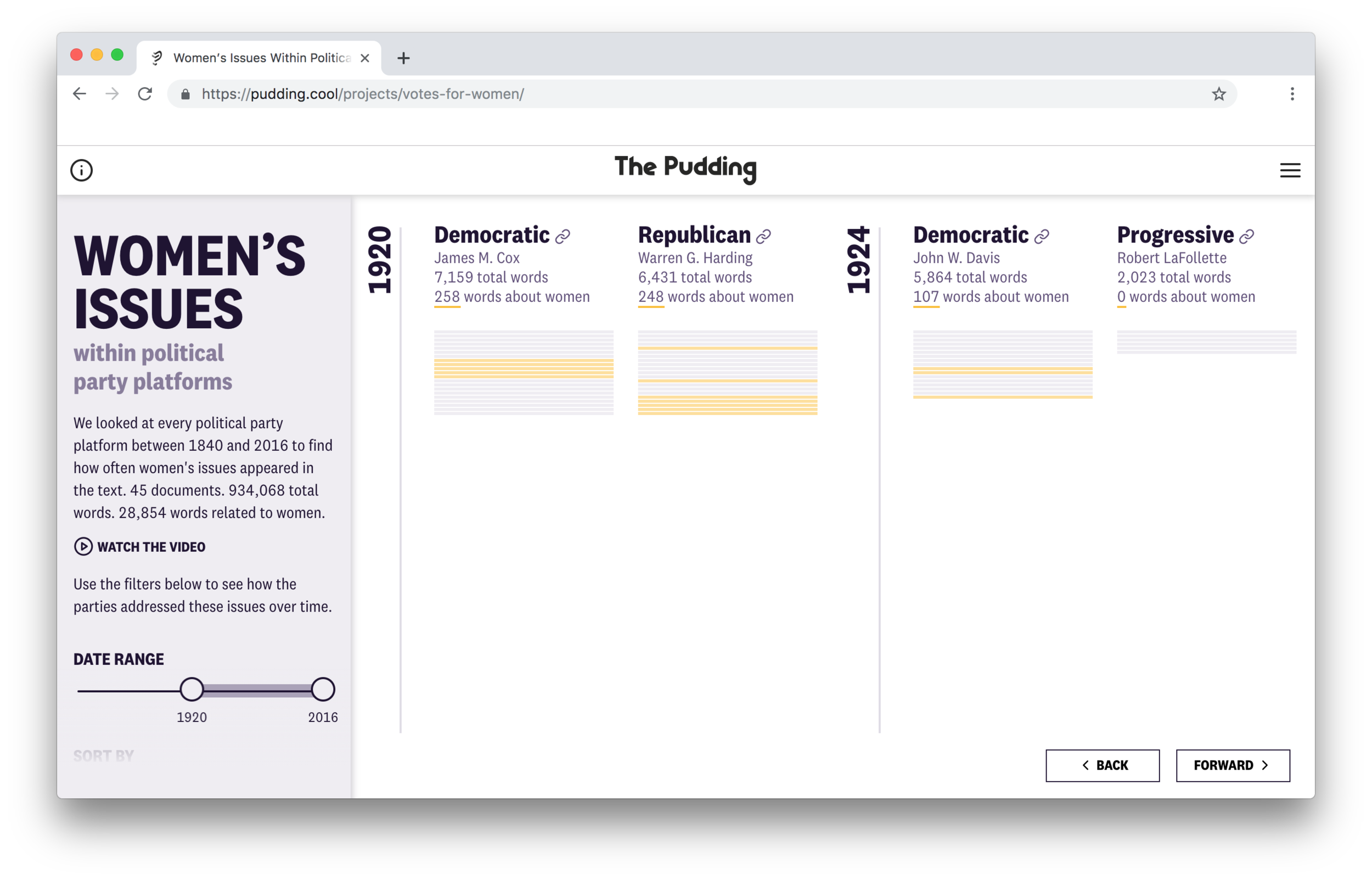Select the 1920 date range handle
Image resolution: width=1372 pixels, height=880 pixels.
[x=192, y=689]
